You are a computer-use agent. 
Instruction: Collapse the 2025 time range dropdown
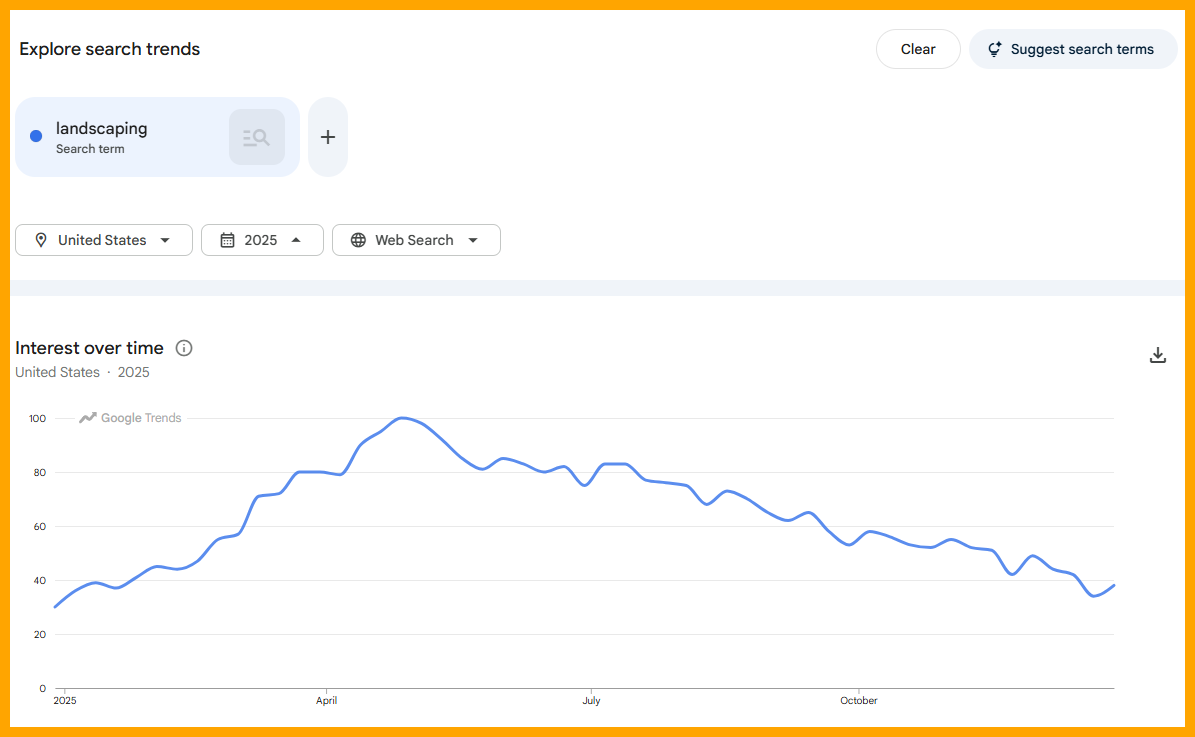(262, 240)
